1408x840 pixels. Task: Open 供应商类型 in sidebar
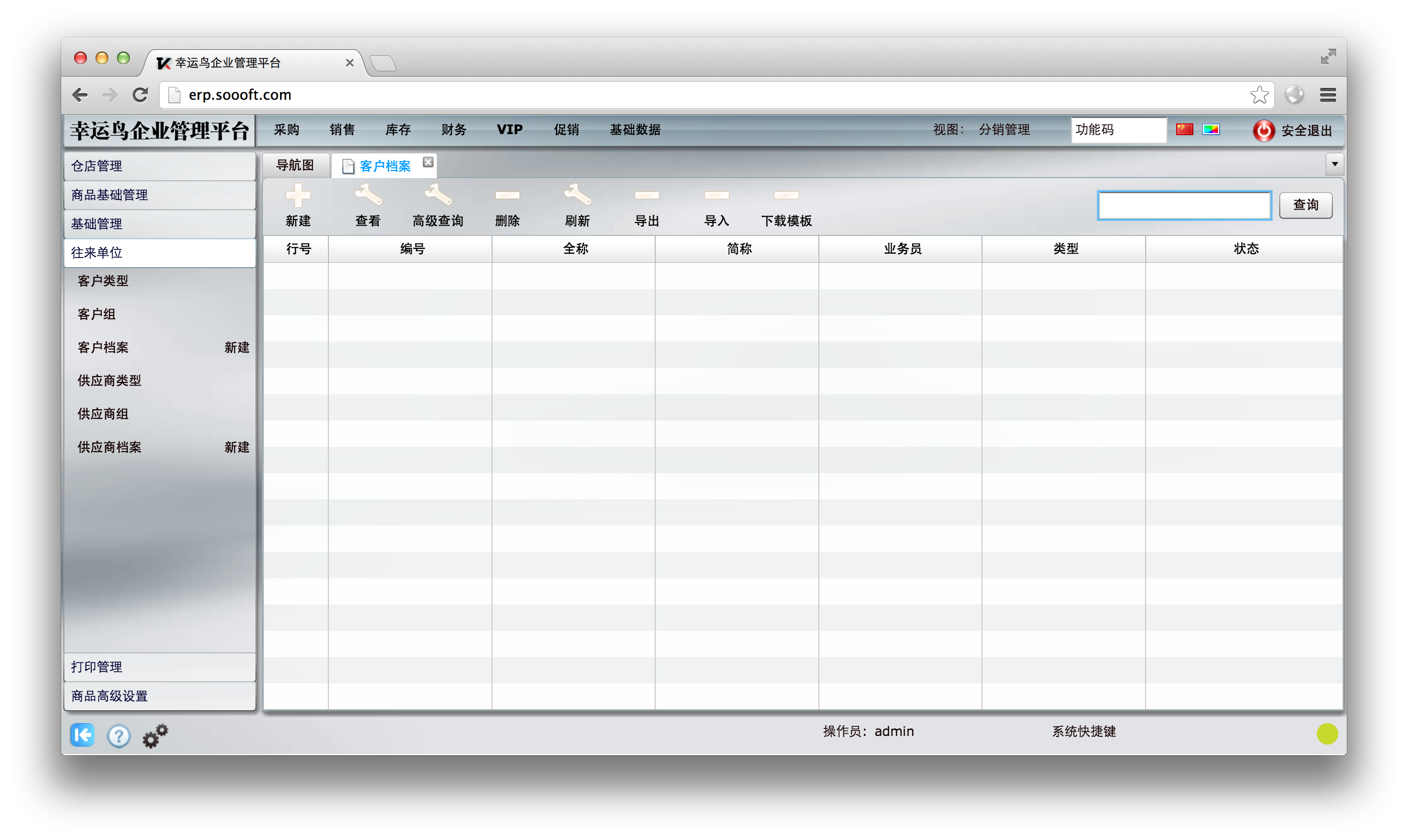(109, 380)
